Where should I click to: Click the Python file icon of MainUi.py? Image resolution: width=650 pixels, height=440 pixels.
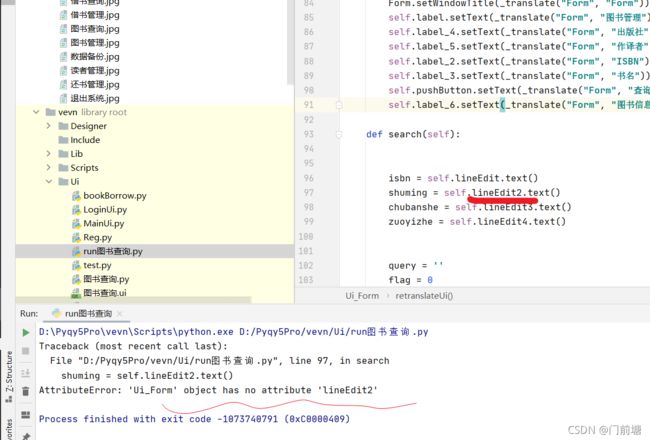point(76,224)
